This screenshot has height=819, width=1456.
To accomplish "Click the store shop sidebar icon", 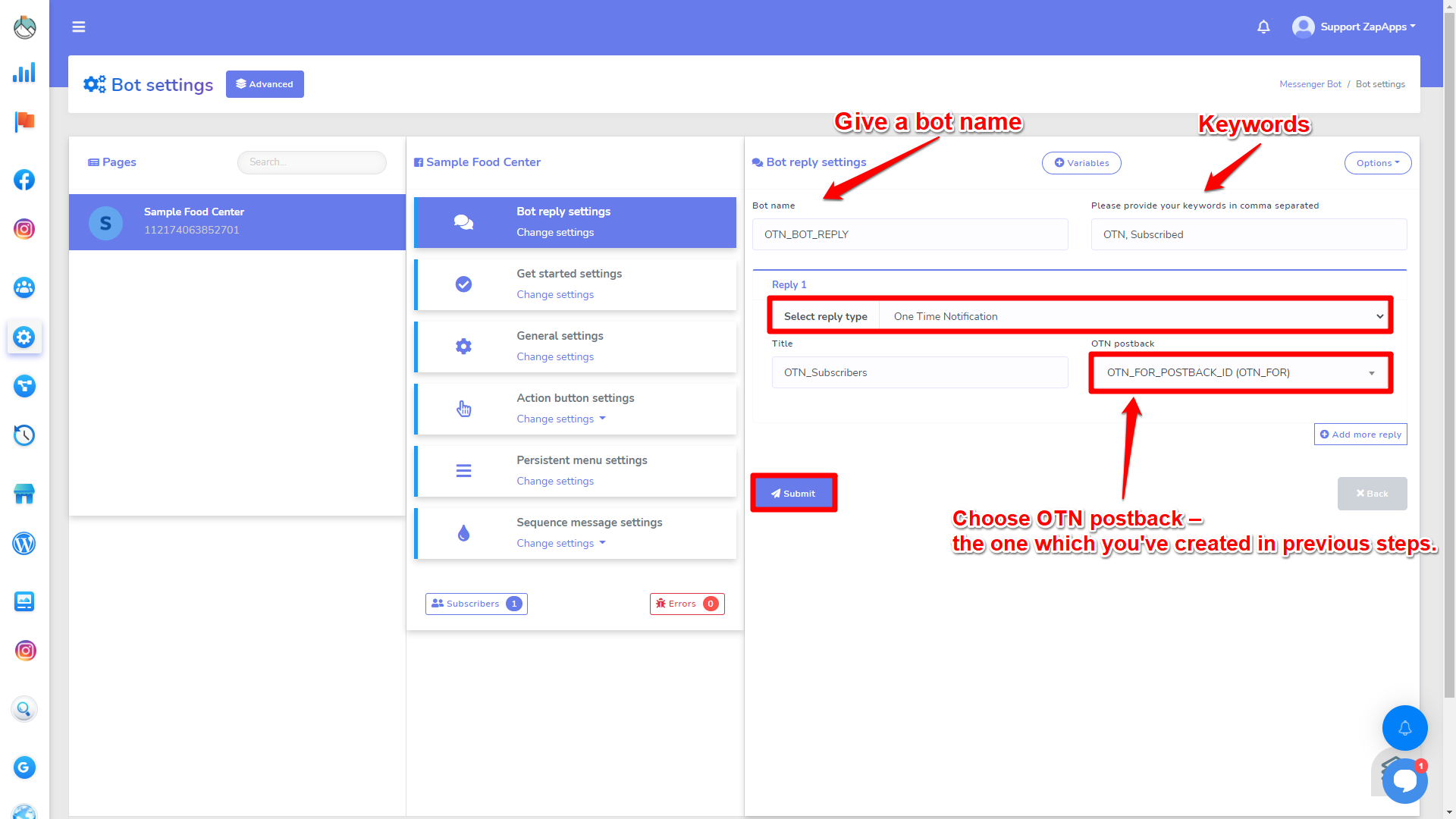I will point(24,494).
